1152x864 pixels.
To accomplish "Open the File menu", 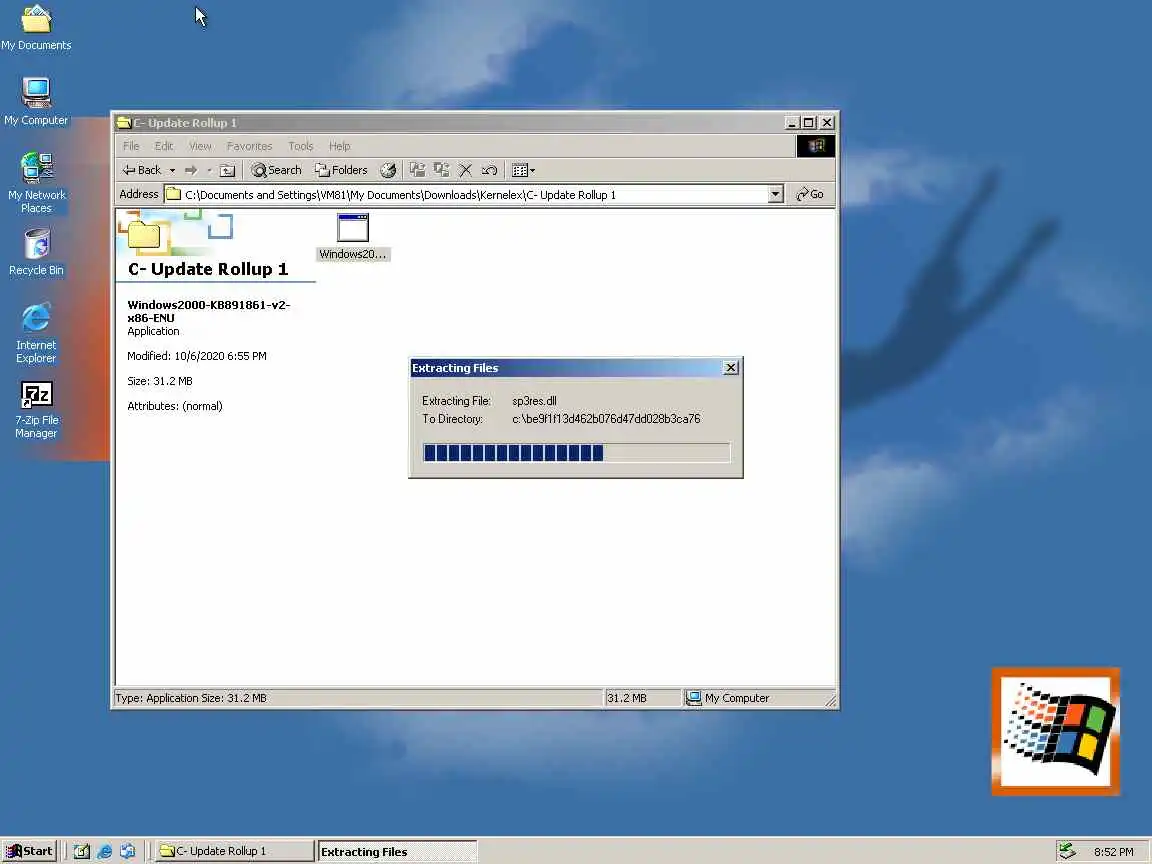I will (131, 146).
